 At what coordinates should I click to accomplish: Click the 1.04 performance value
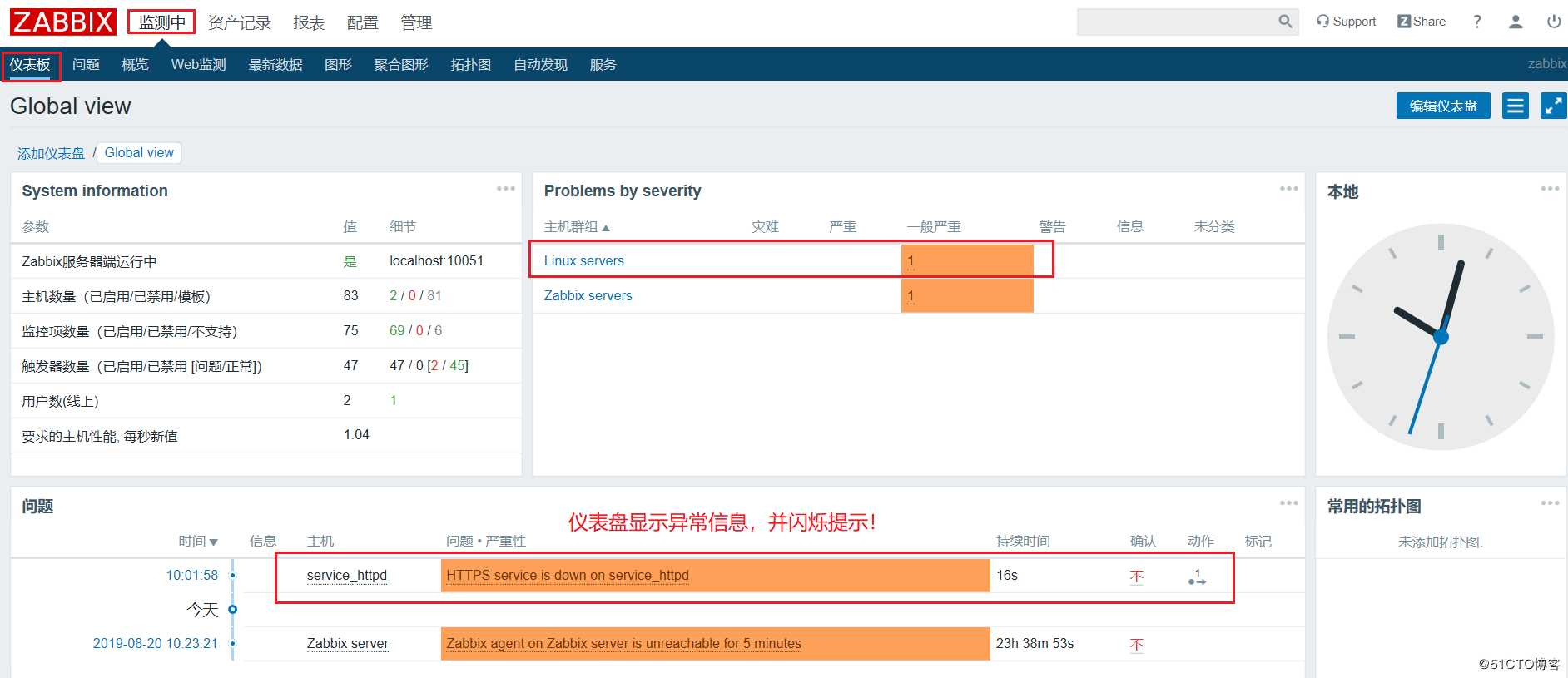(x=356, y=435)
